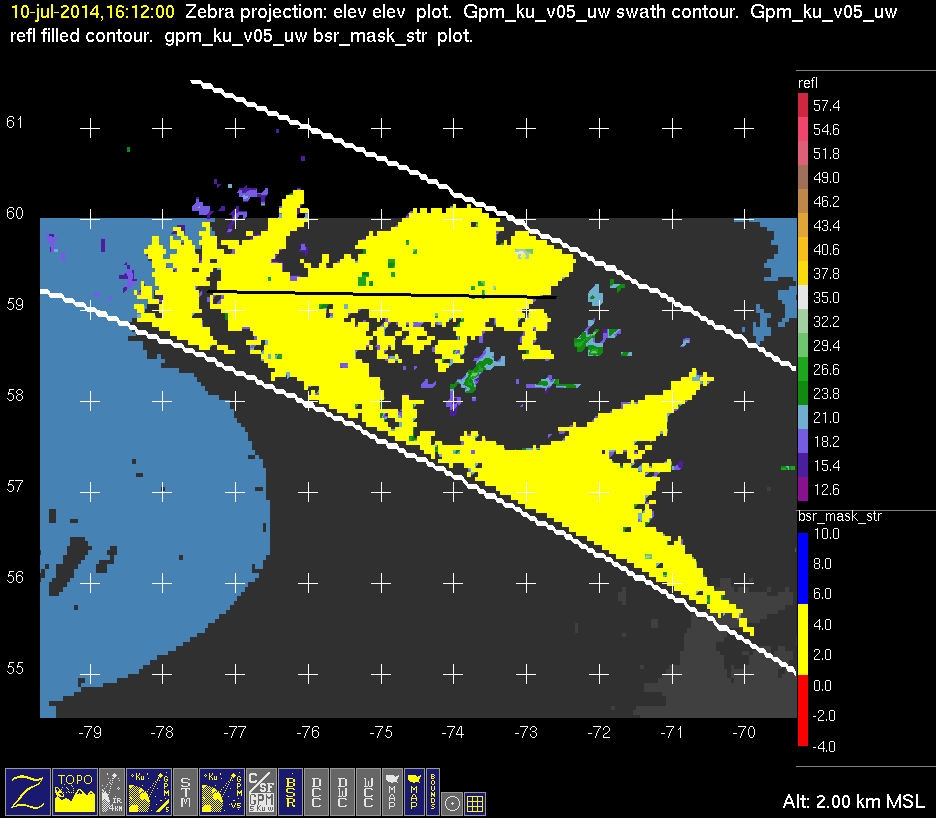
Task: Open the IR 4km satellite icon
Action: [113, 791]
